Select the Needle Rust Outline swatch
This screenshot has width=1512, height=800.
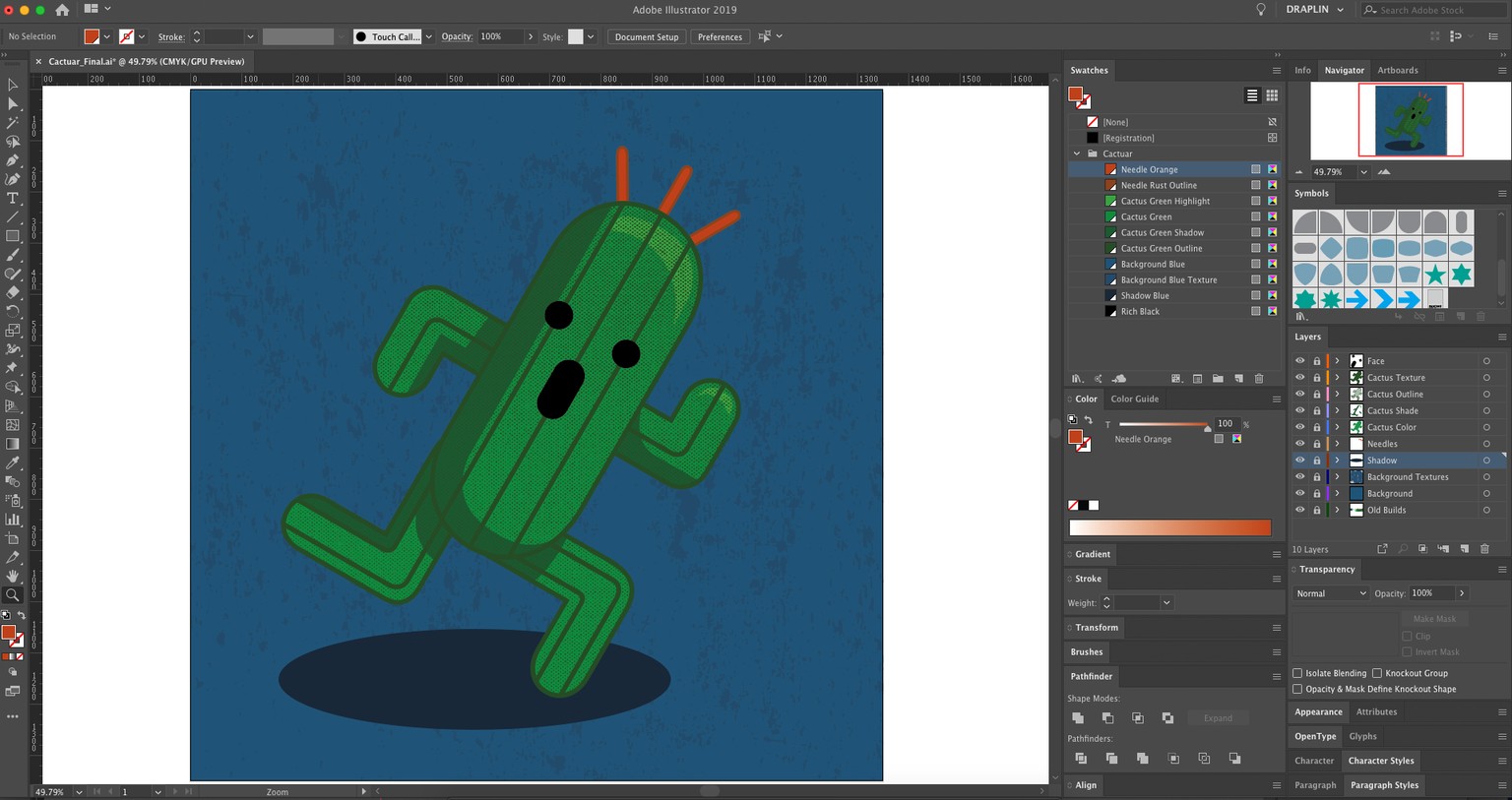point(1159,185)
